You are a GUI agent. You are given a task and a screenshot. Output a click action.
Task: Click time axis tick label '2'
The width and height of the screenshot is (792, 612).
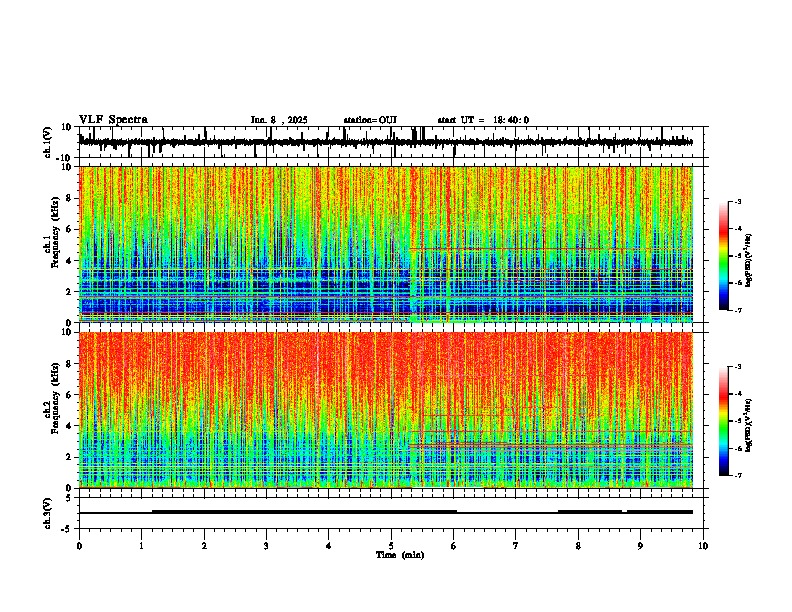click(x=204, y=546)
